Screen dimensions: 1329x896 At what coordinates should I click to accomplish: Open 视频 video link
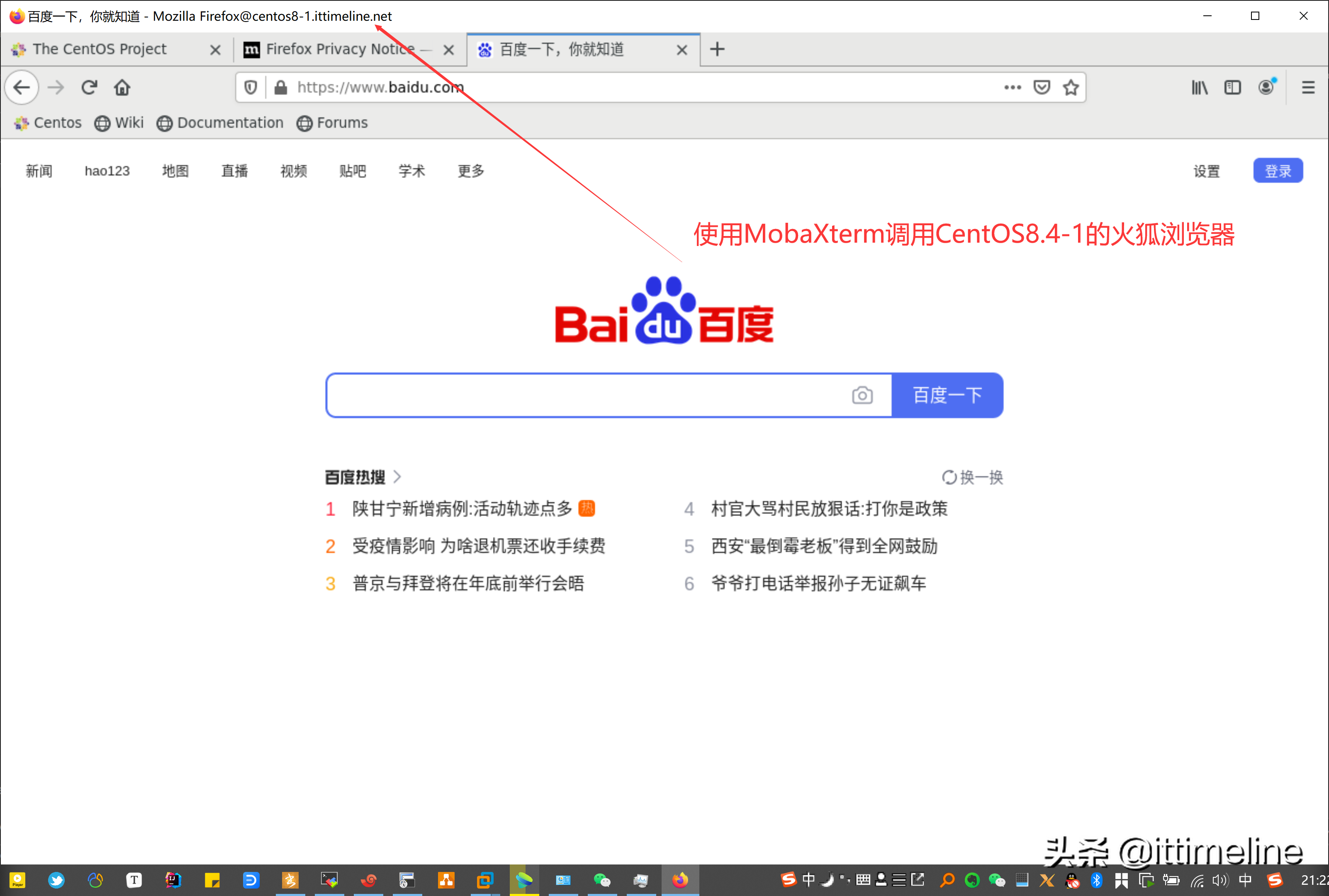coord(294,171)
